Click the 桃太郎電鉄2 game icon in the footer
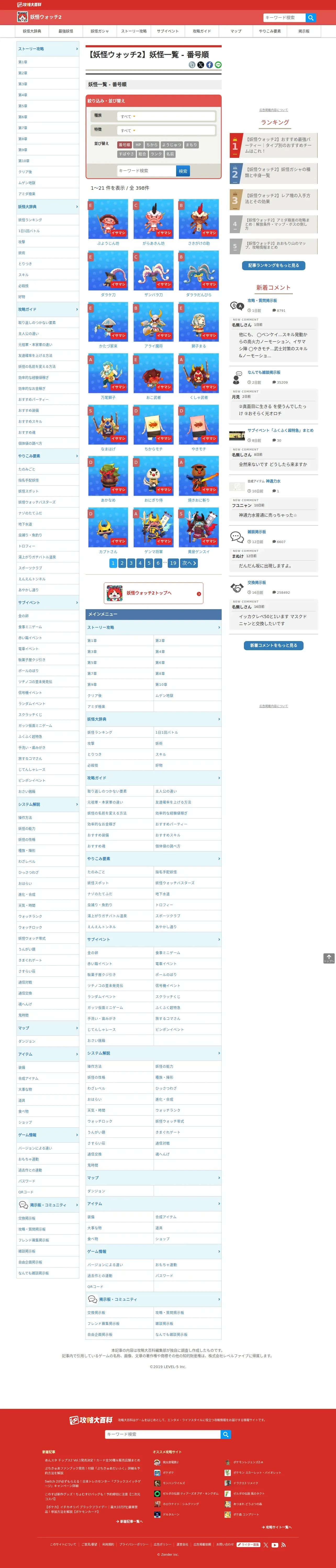Viewport: 336px width, 1568px height. click(157, 1462)
